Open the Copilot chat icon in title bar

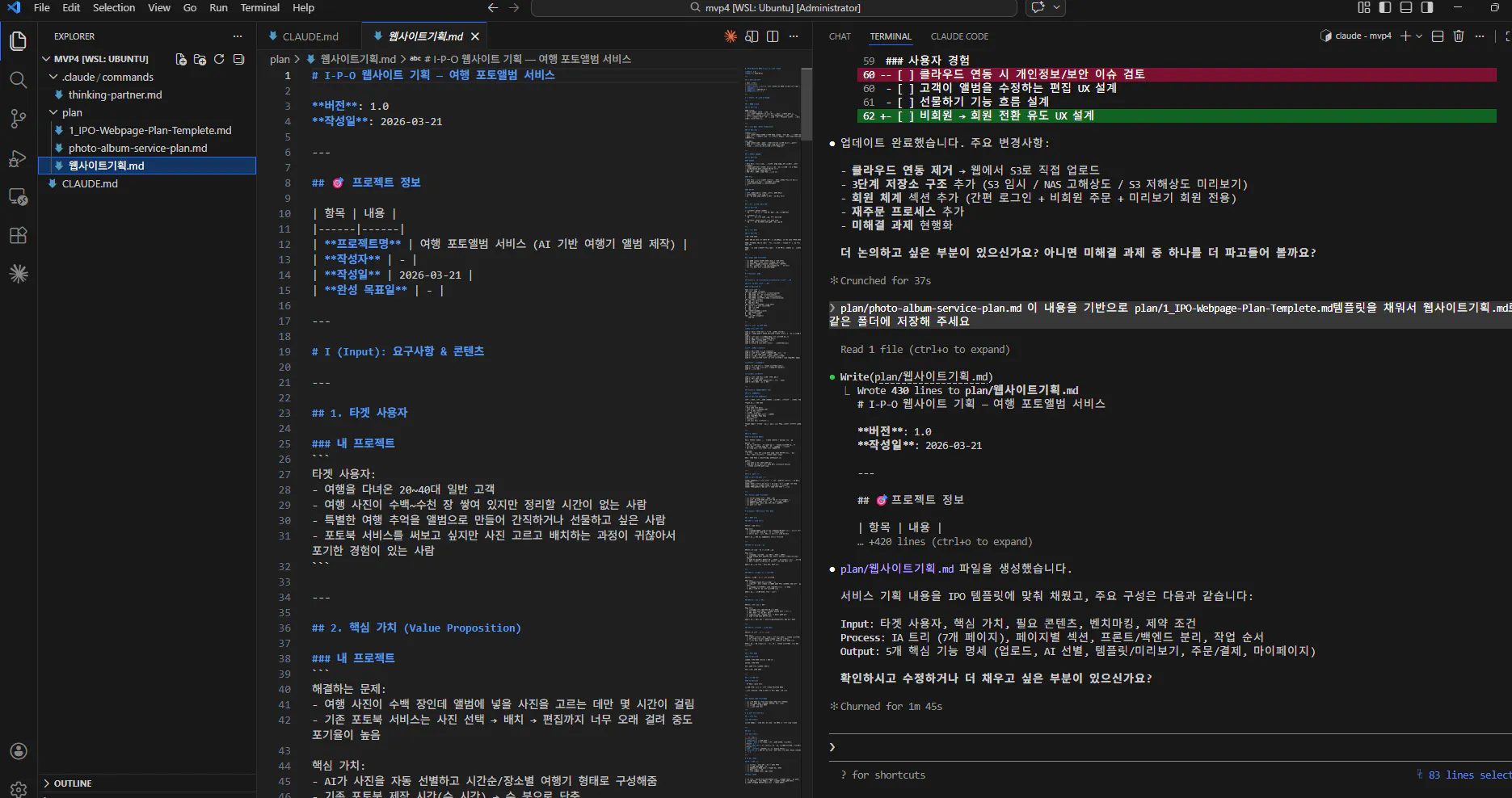(1038, 8)
